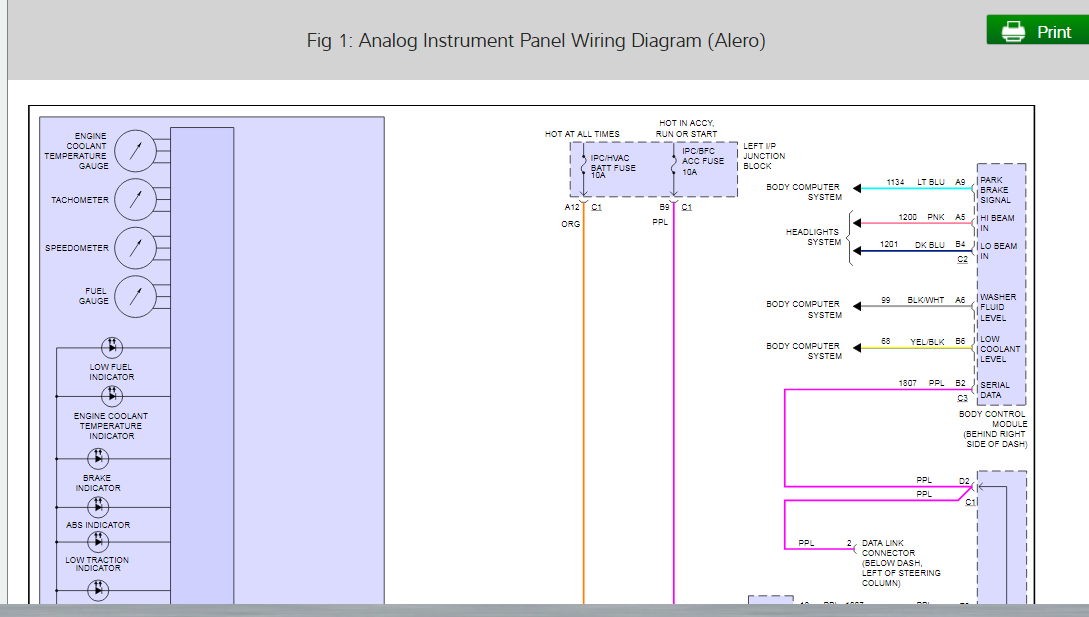
Task: Click the '1134 LT BLU' wire label
Action: [x=915, y=182]
